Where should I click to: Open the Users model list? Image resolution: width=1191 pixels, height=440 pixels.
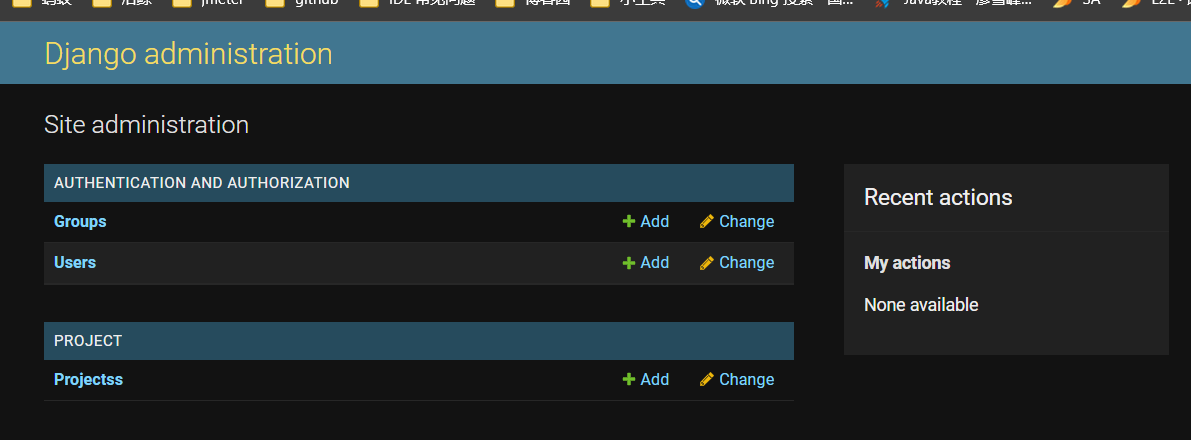pyautogui.click(x=74, y=262)
